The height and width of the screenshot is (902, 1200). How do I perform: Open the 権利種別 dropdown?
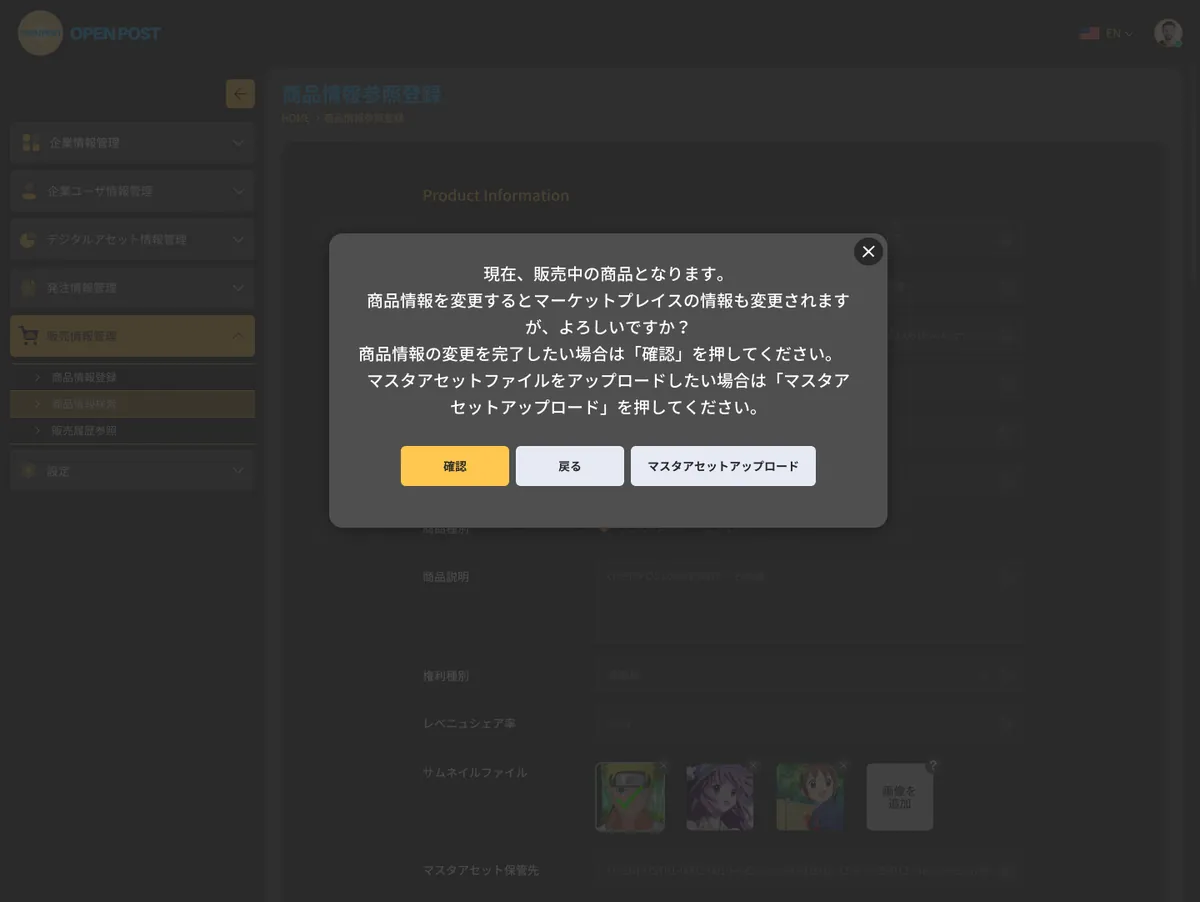pyautogui.click(x=811, y=676)
